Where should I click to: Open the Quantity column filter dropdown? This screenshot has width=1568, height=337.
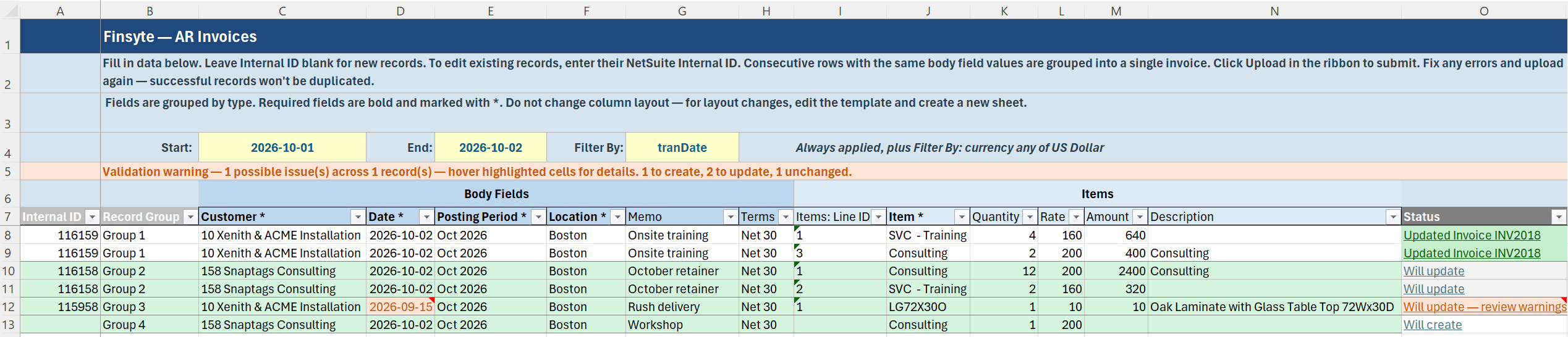[1030, 217]
